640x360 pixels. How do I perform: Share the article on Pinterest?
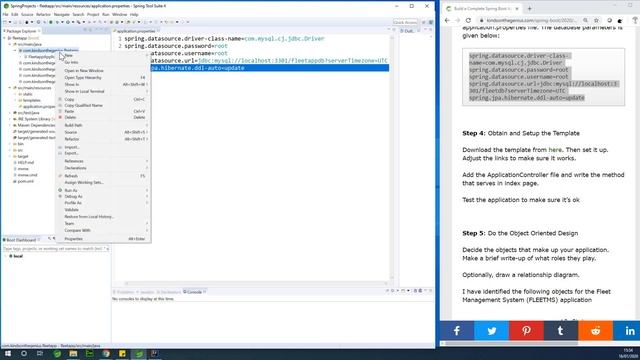(x=526, y=331)
